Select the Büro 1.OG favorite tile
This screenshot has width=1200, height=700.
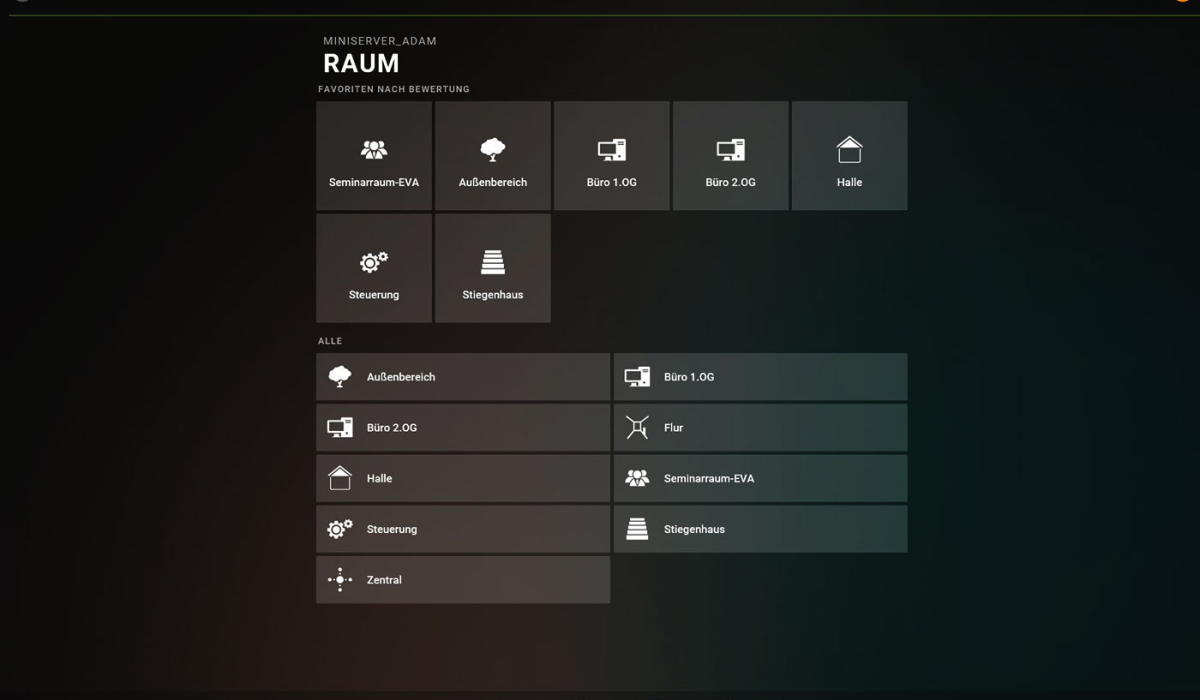611,156
